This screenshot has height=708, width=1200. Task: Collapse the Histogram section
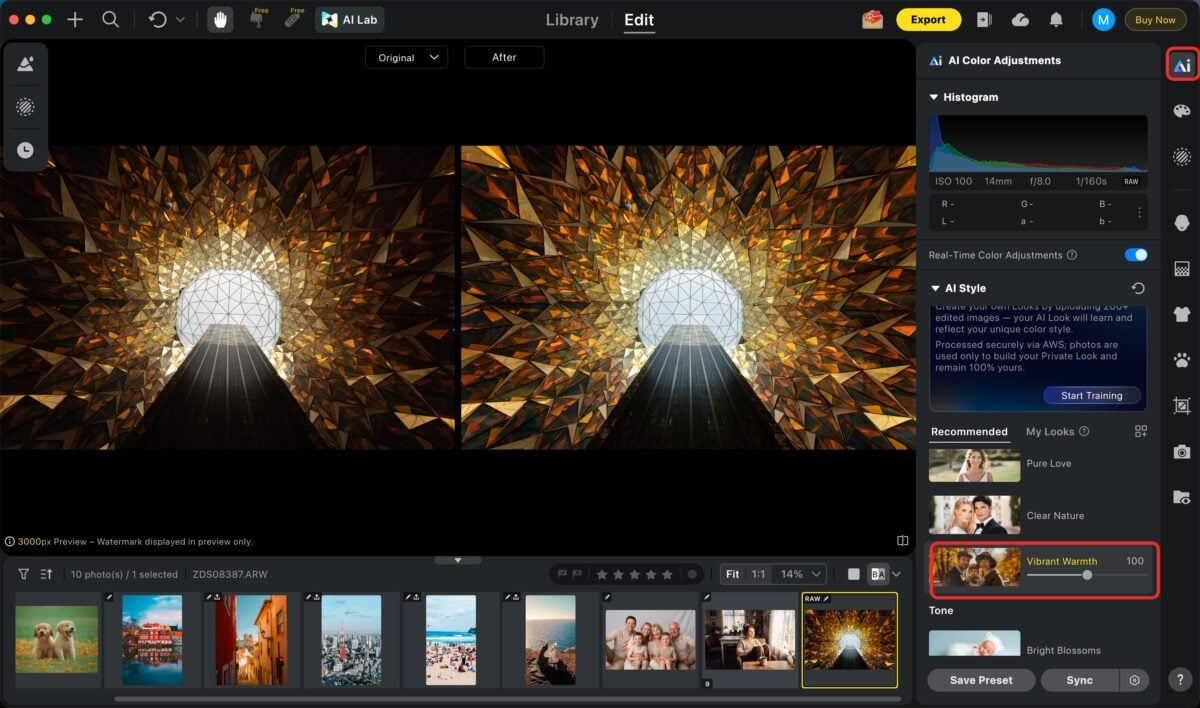(934, 97)
